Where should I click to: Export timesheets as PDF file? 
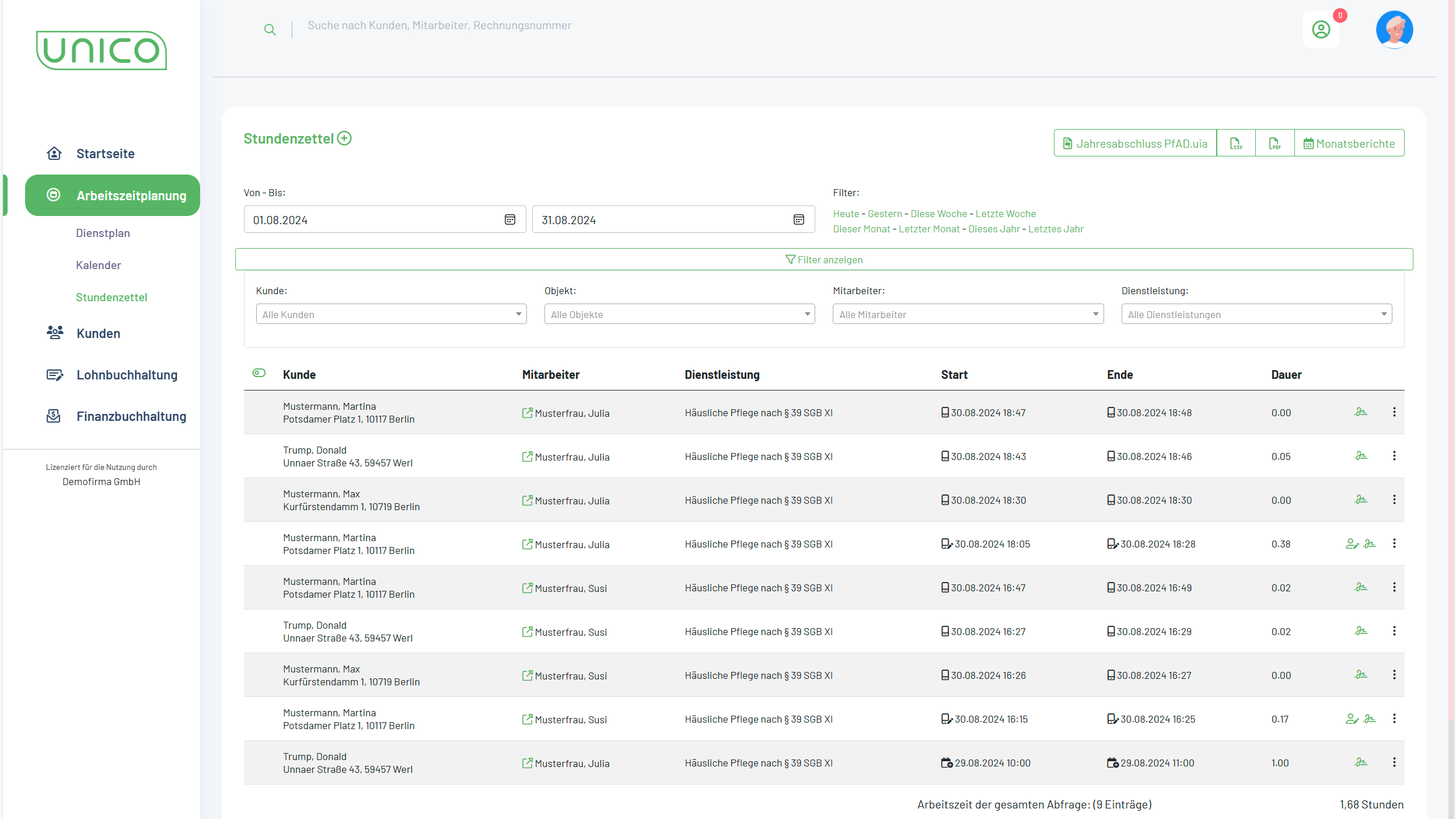click(1275, 144)
